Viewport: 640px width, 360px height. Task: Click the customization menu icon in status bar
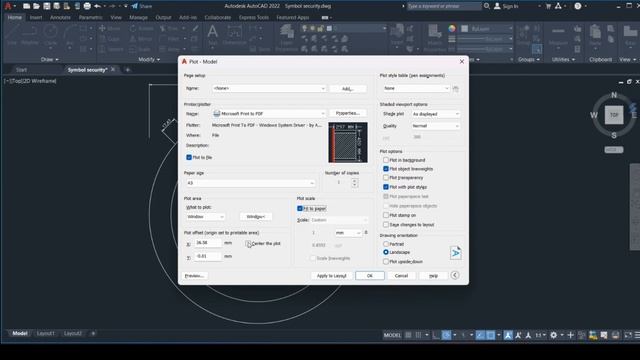pyautogui.click(x=637, y=335)
